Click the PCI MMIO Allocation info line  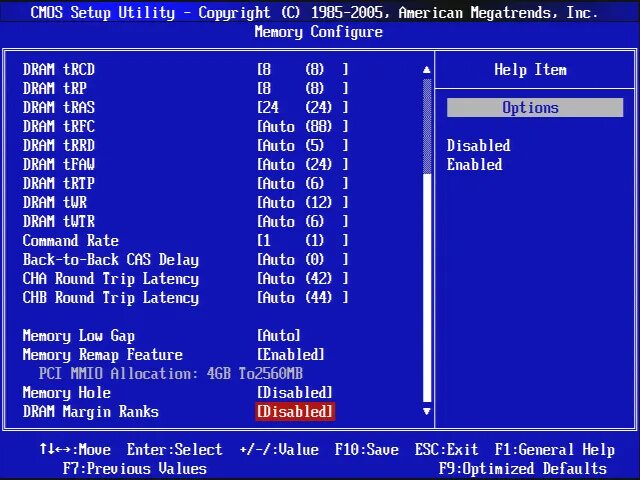(x=171, y=373)
